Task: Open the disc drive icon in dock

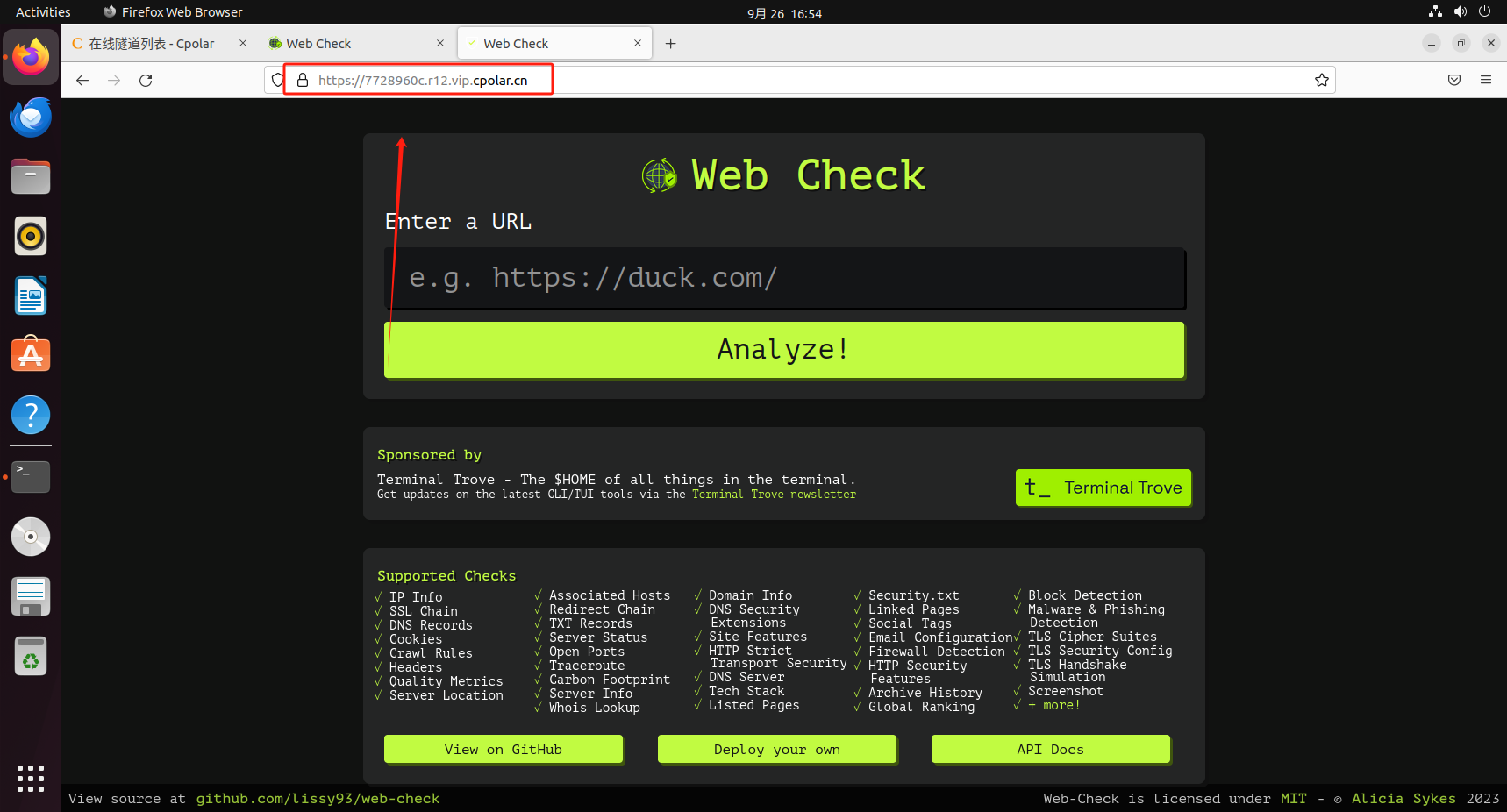Action: point(31,537)
